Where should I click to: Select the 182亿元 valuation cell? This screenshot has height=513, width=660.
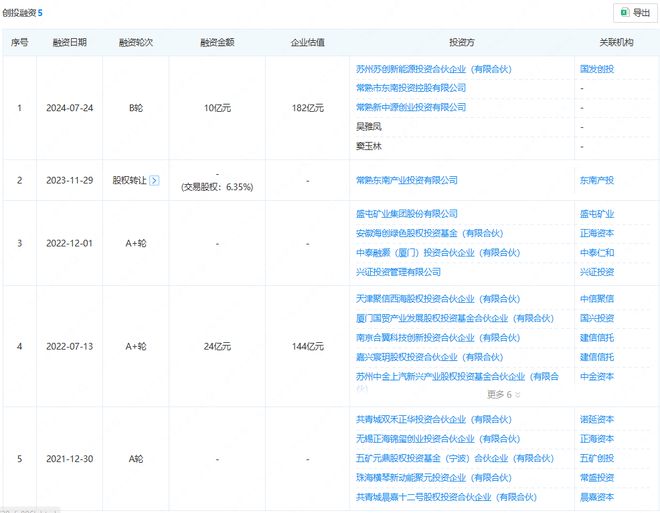coord(308,108)
